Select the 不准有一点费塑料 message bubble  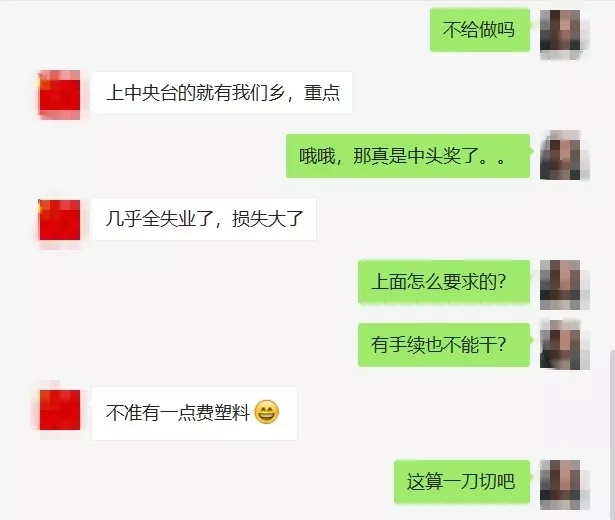tap(194, 413)
